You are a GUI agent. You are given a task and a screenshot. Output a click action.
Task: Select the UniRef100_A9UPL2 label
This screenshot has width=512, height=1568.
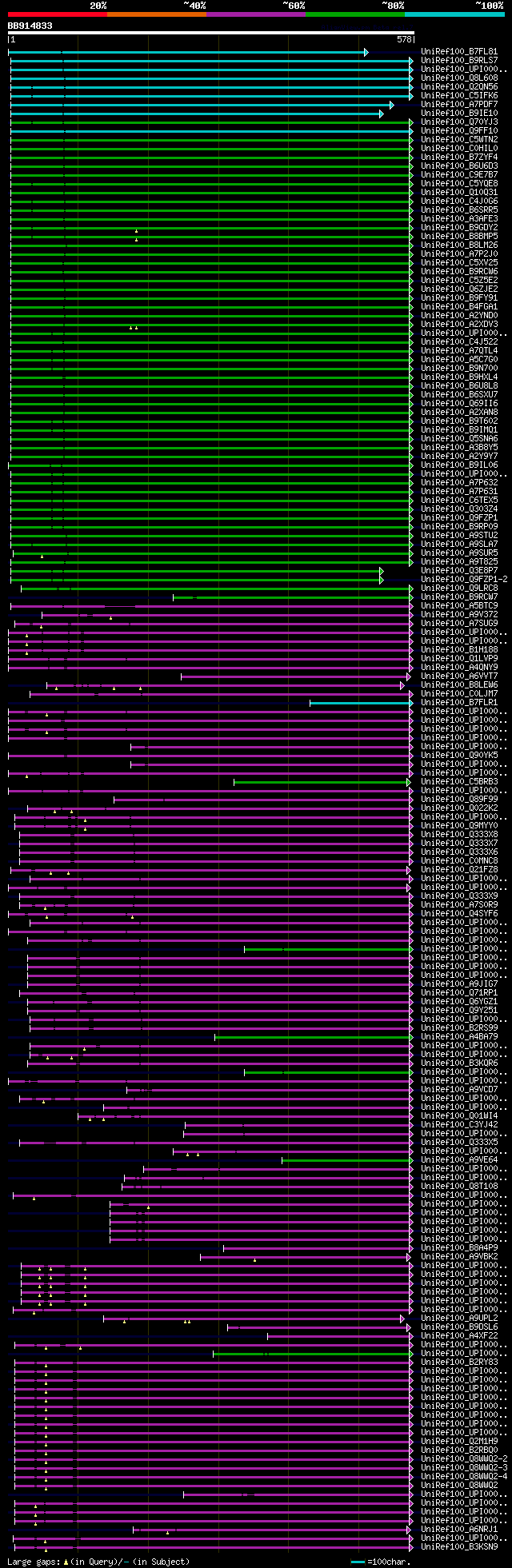[459, 1319]
